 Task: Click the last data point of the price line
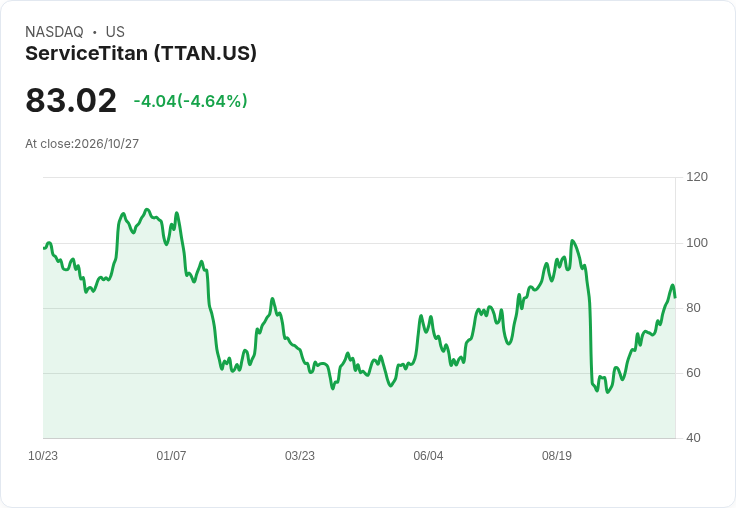tap(675, 297)
